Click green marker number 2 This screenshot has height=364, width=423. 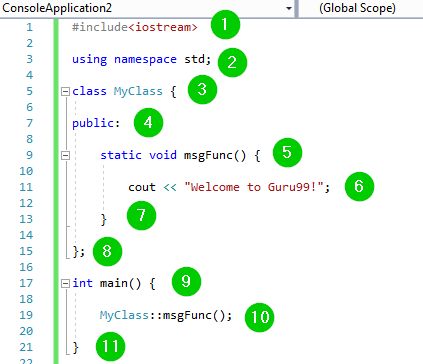click(232, 63)
